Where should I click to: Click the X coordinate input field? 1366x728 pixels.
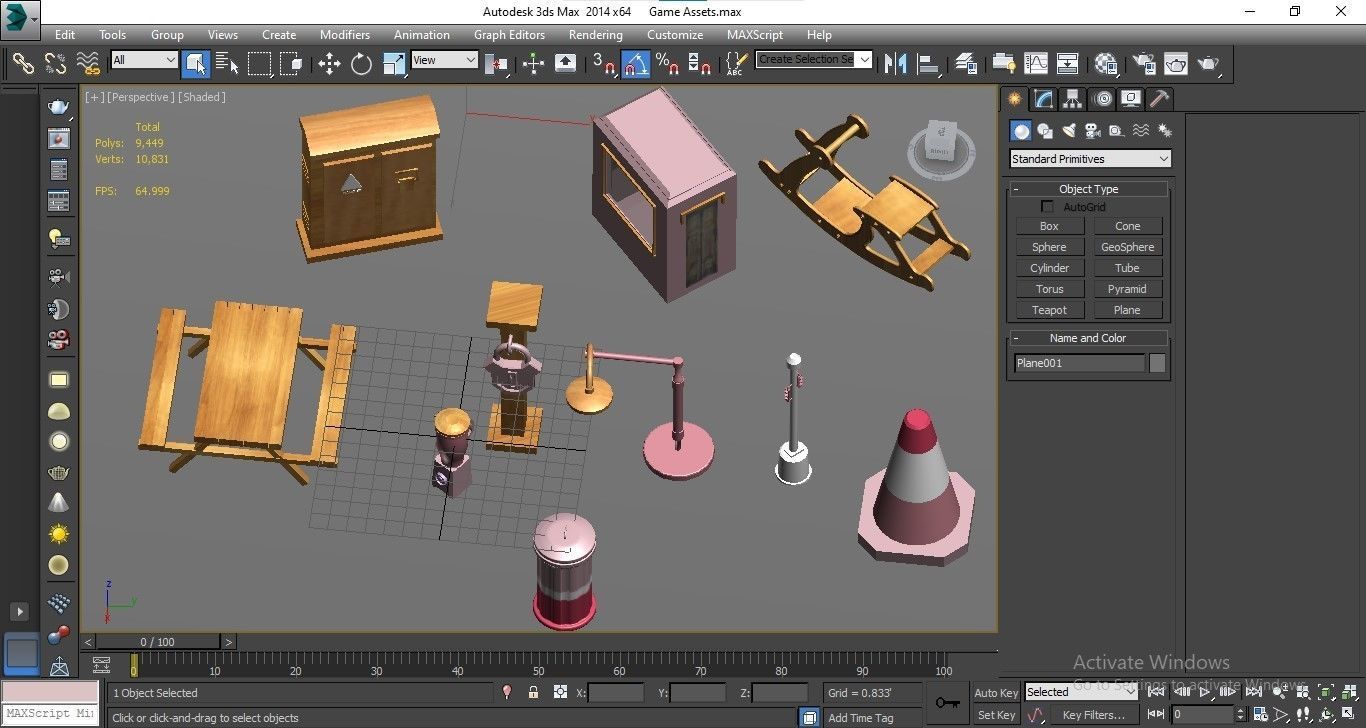(616, 692)
